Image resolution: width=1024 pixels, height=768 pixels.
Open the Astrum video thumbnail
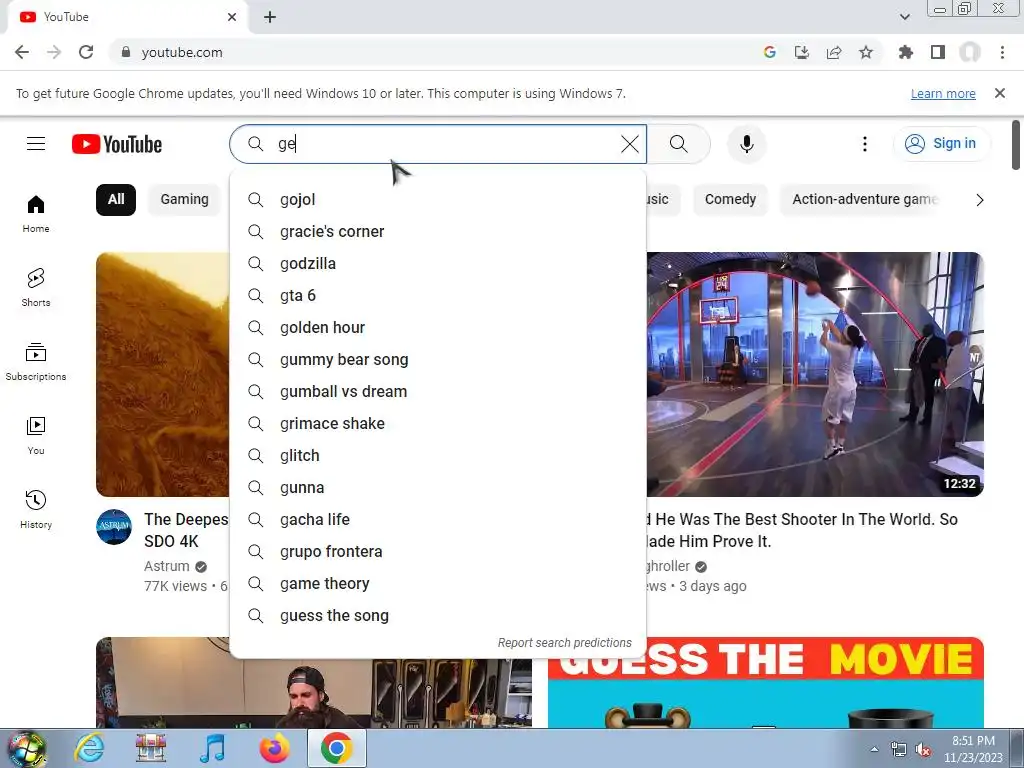[163, 374]
